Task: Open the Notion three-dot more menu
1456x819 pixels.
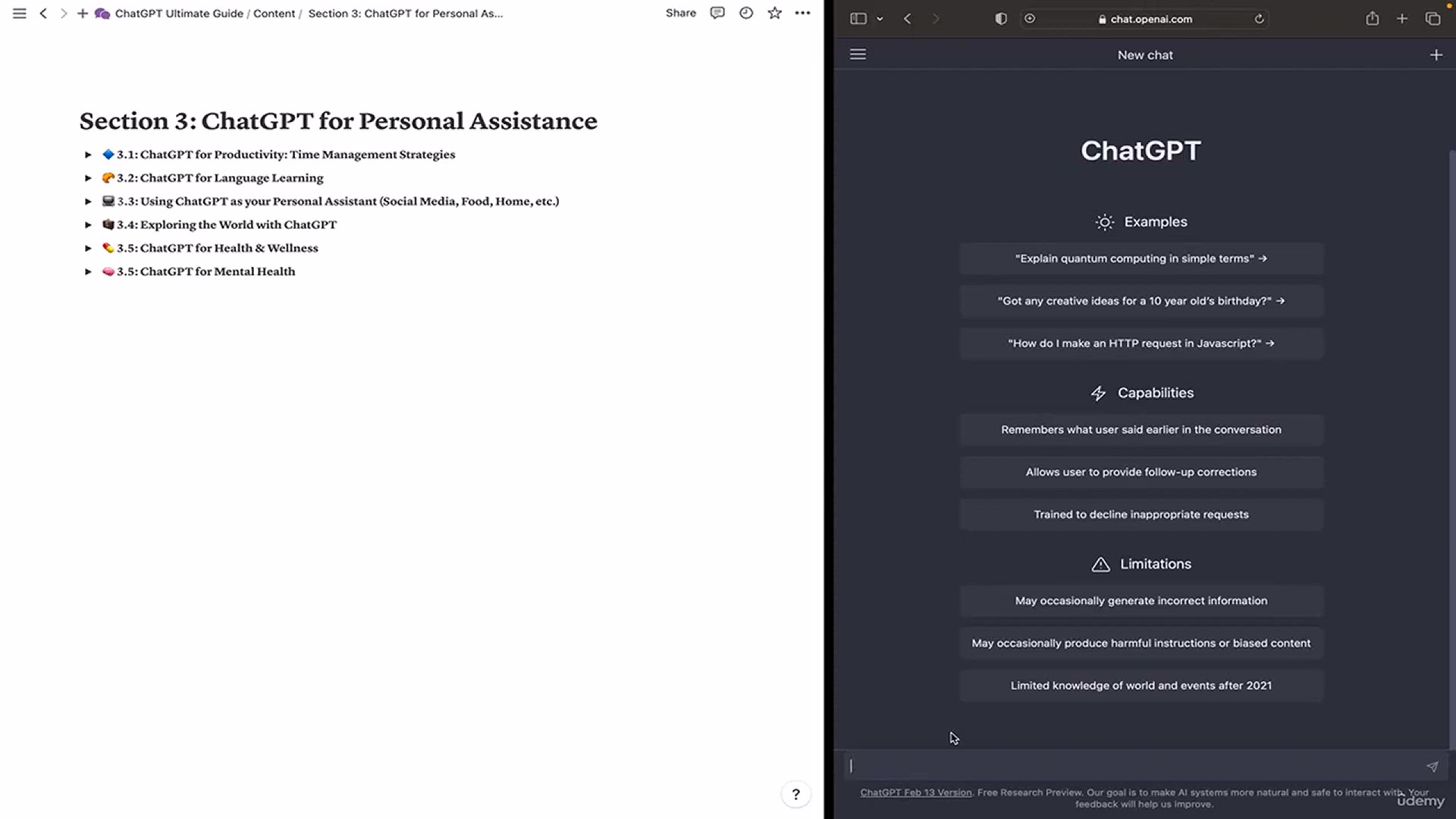Action: (802, 13)
